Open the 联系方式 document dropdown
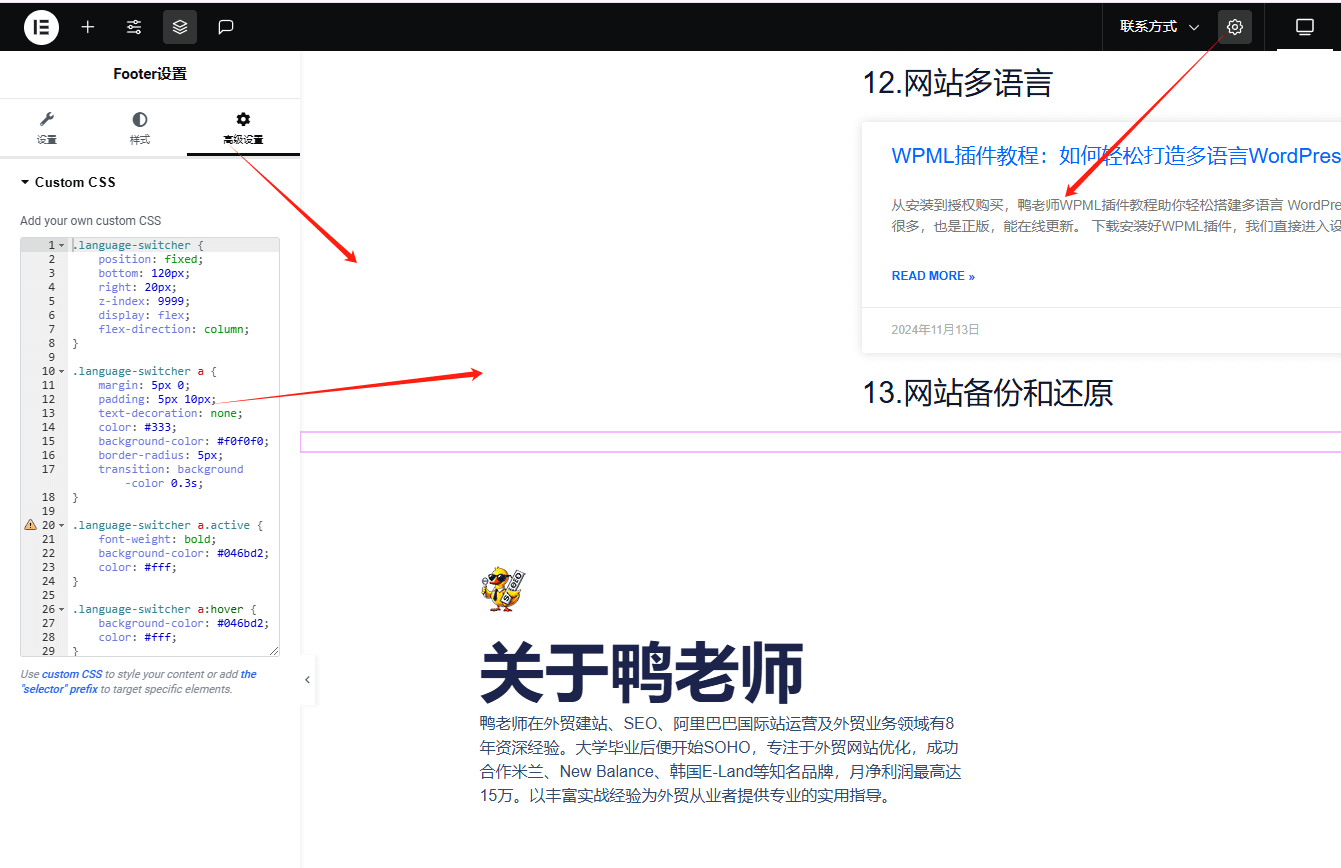The height and width of the screenshot is (868, 1341). 1160,27
